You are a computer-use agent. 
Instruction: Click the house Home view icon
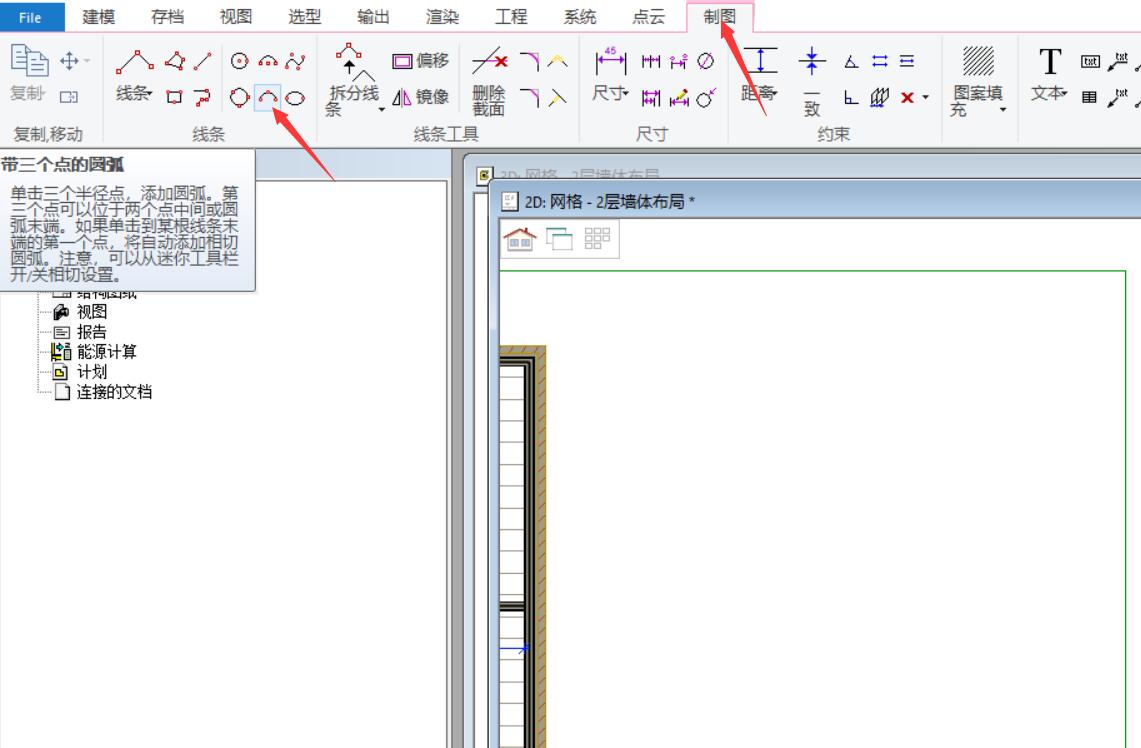520,239
